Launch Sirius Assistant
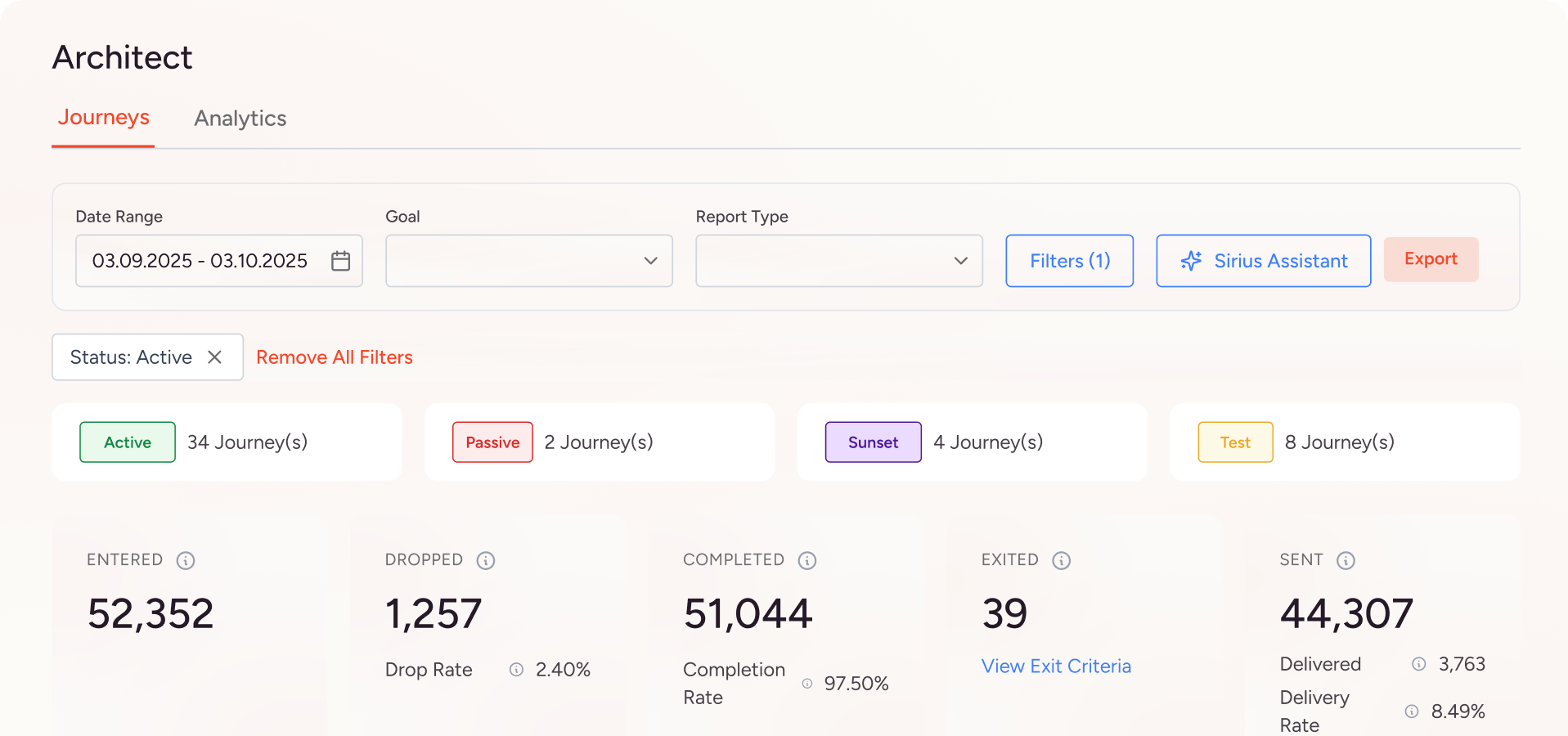This screenshot has width=1568, height=736. point(1263,261)
